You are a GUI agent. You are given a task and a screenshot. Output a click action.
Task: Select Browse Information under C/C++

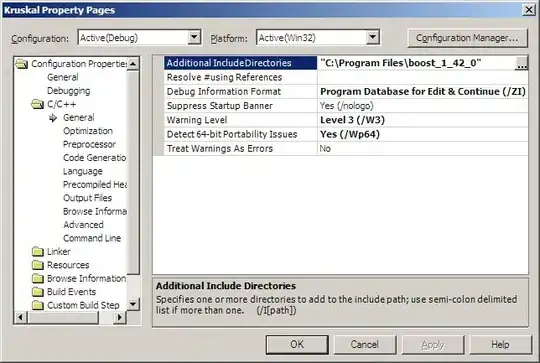coord(95,211)
